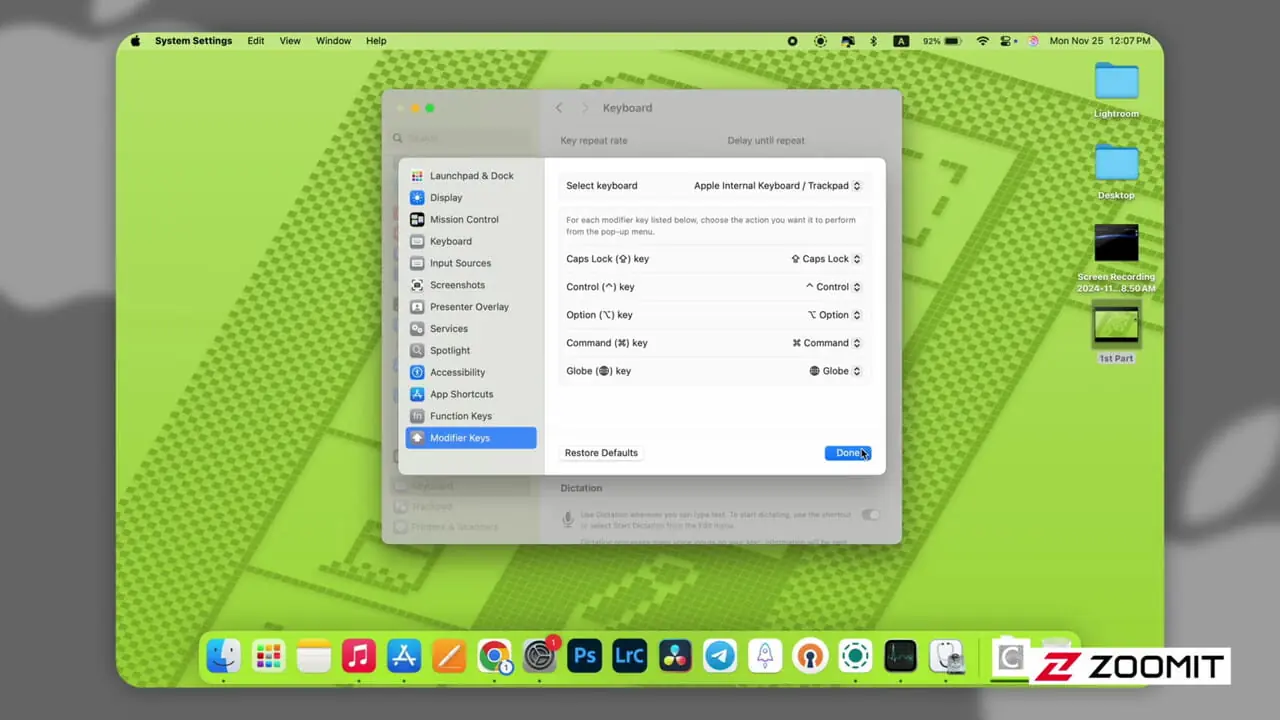
Task: Open the Caps Lock key action dropdown
Action: (x=825, y=259)
